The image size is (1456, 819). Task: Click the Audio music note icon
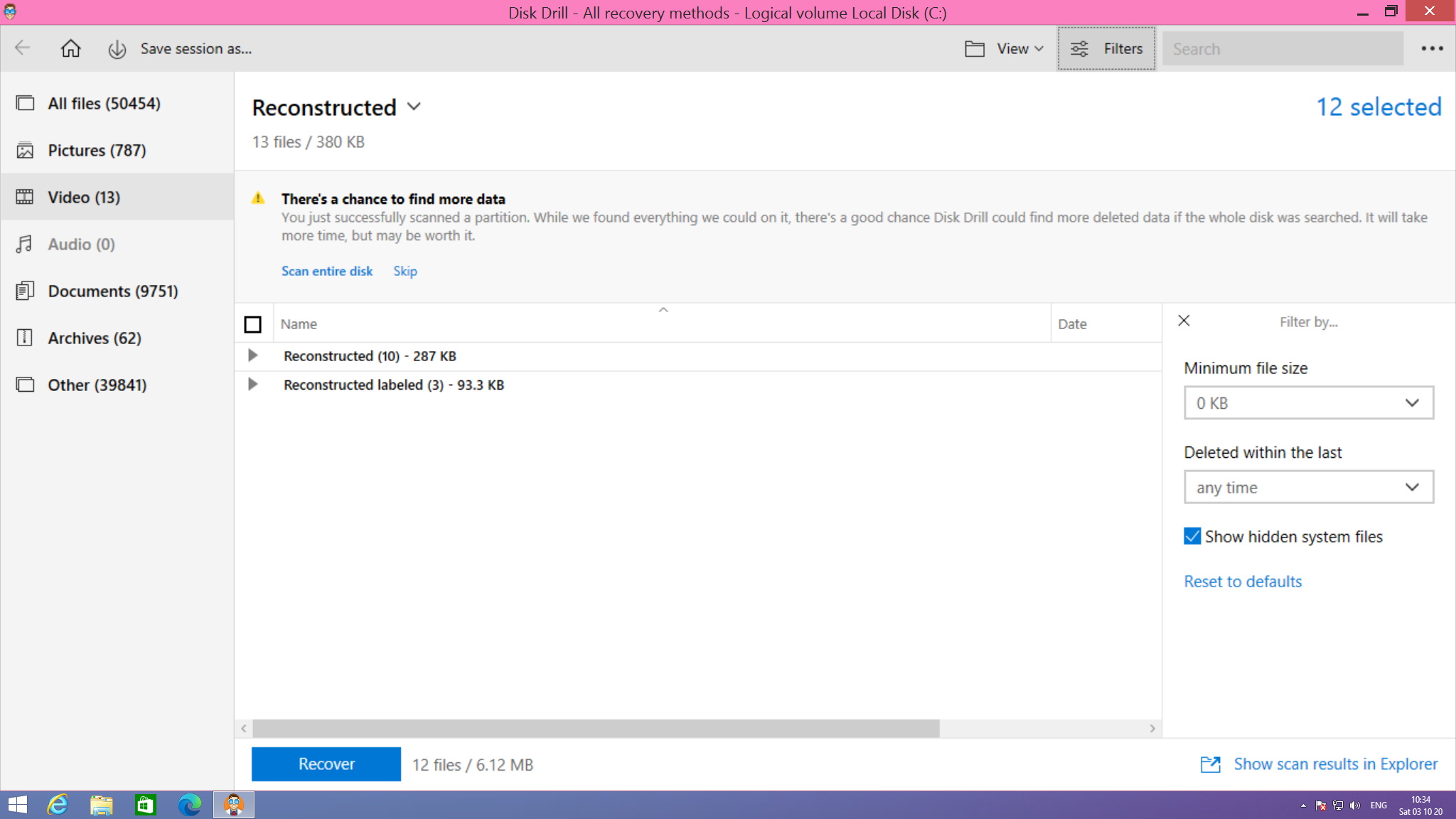pyautogui.click(x=24, y=244)
